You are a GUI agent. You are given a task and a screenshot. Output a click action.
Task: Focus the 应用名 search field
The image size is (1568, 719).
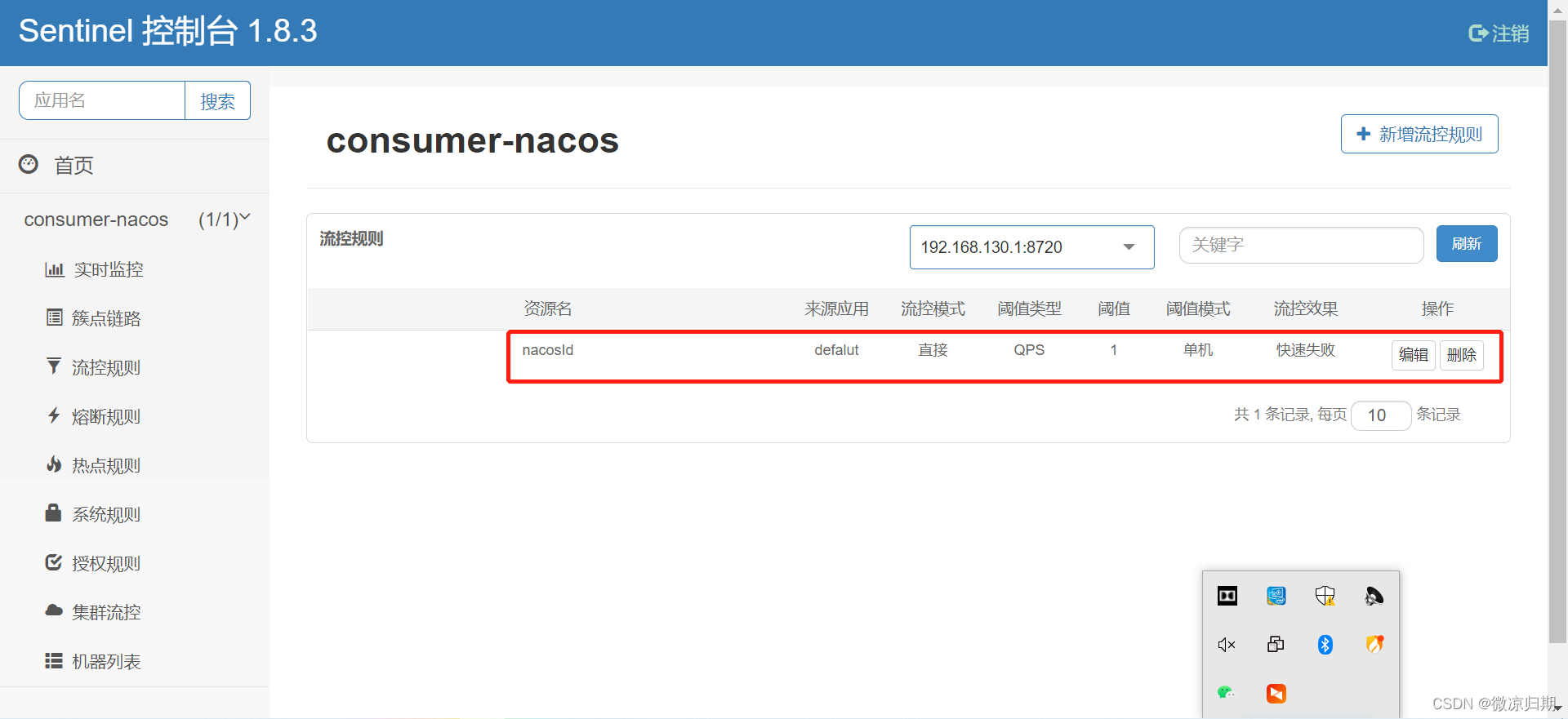click(102, 100)
